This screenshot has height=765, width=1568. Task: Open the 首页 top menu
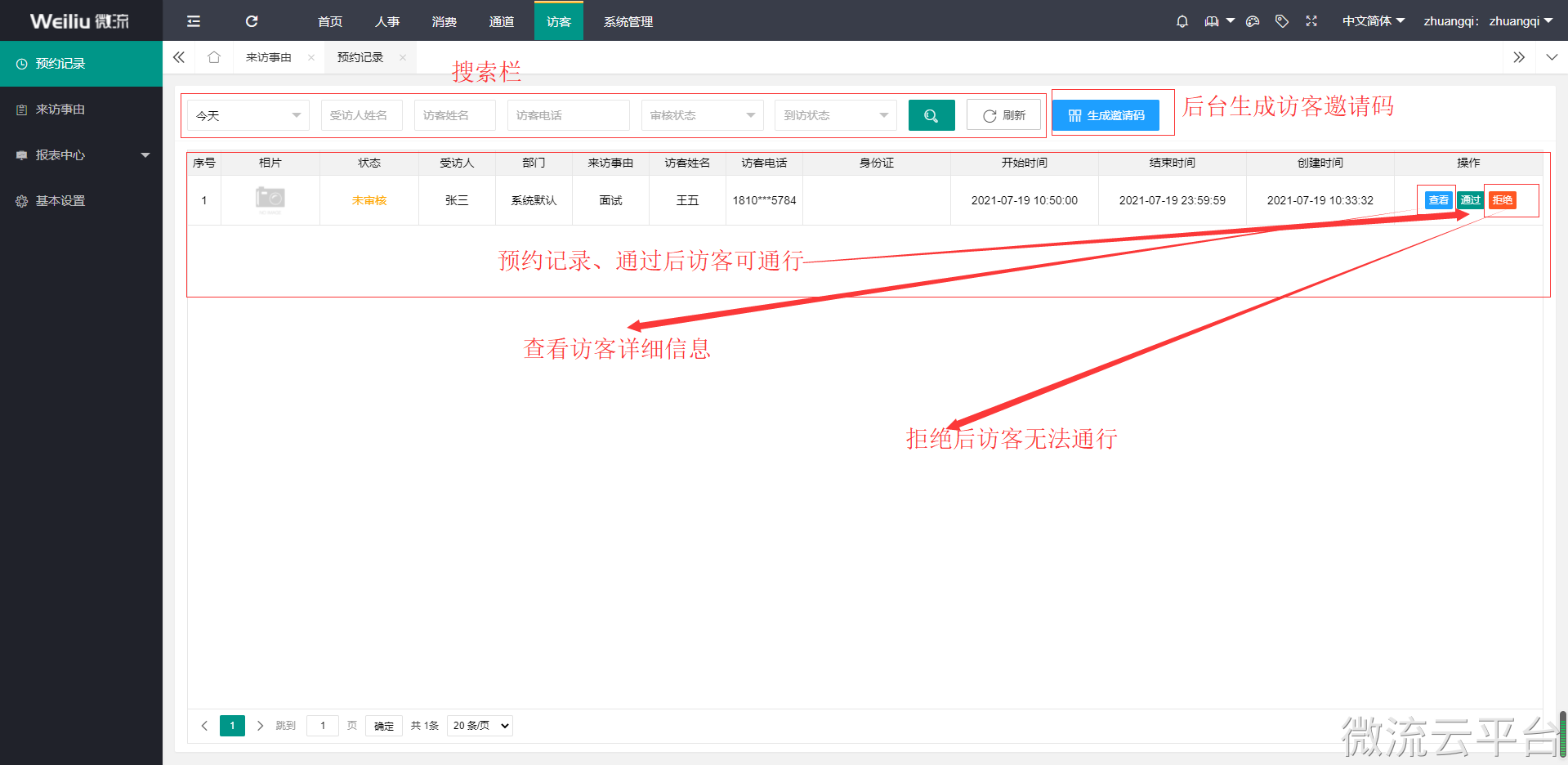(x=330, y=21)
